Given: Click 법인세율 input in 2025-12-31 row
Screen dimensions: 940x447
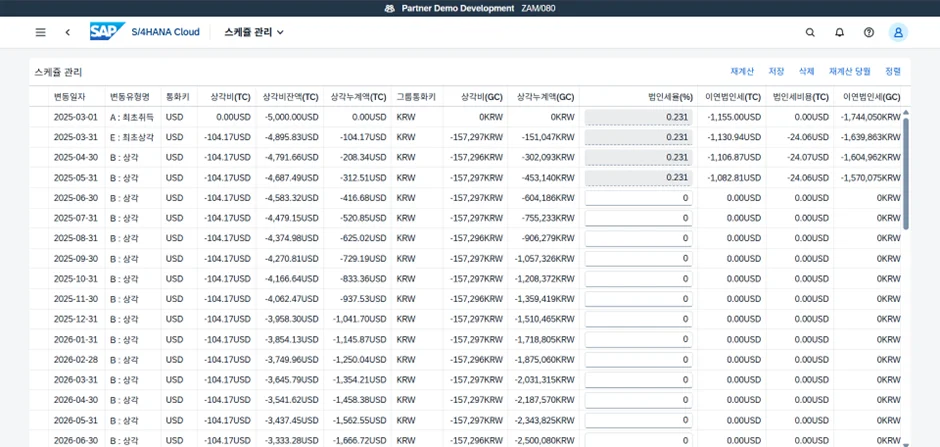Looking at the screenshot, I should [x=638, y=319].
